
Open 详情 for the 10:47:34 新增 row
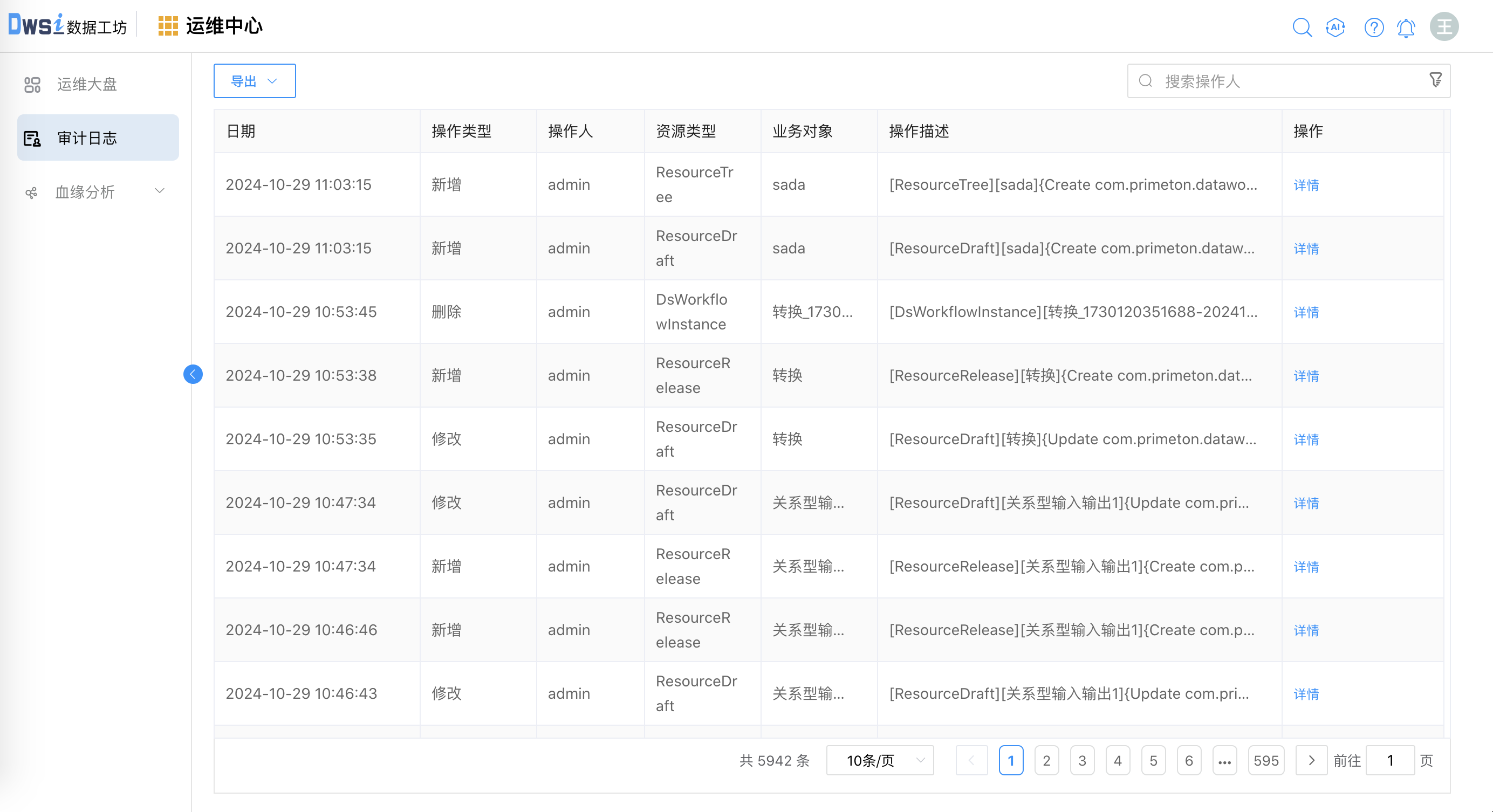[1306, 567]
